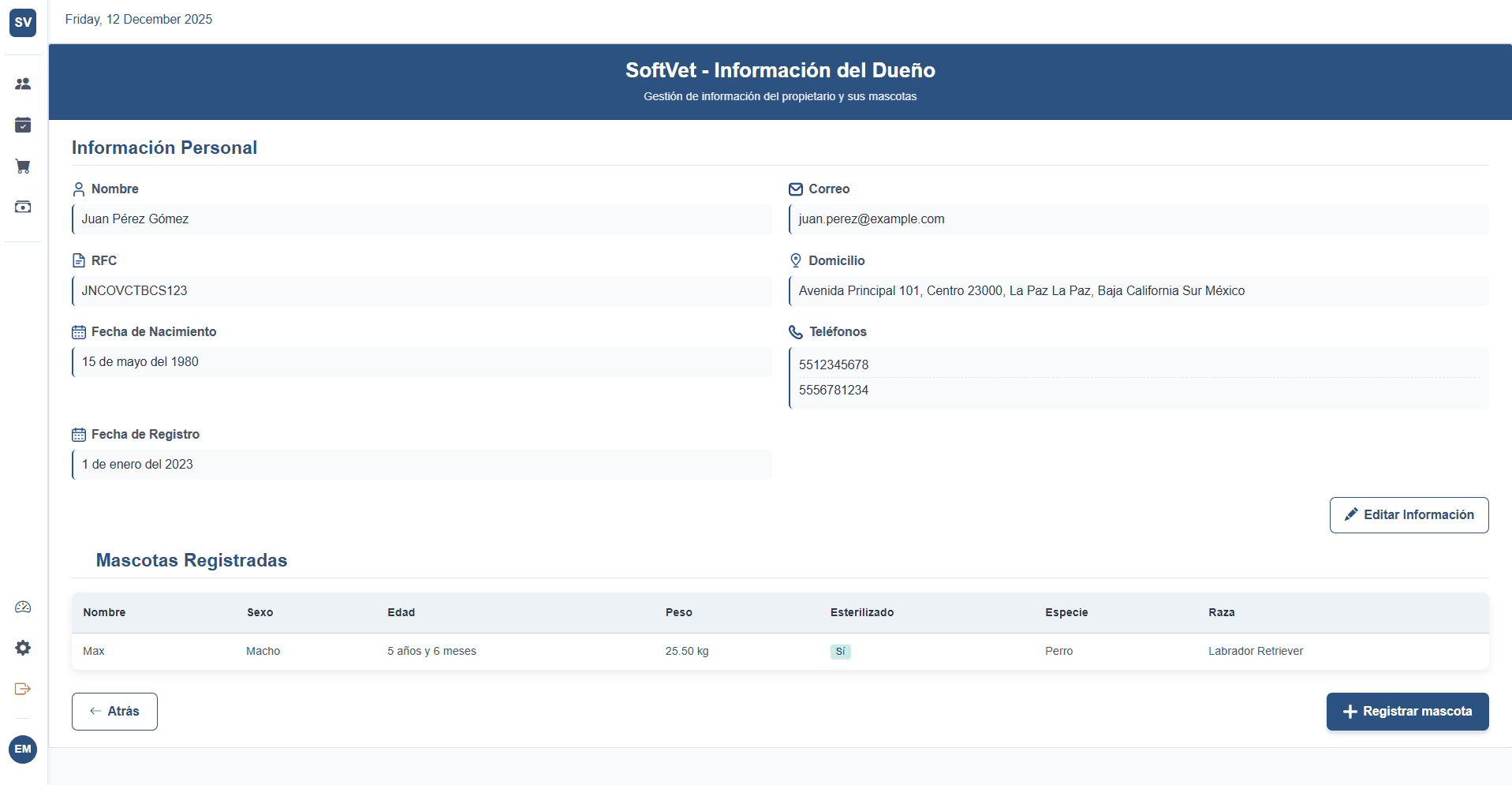Click the cash register sidebar icon
1512x785 pixels.
coord(23,207)
